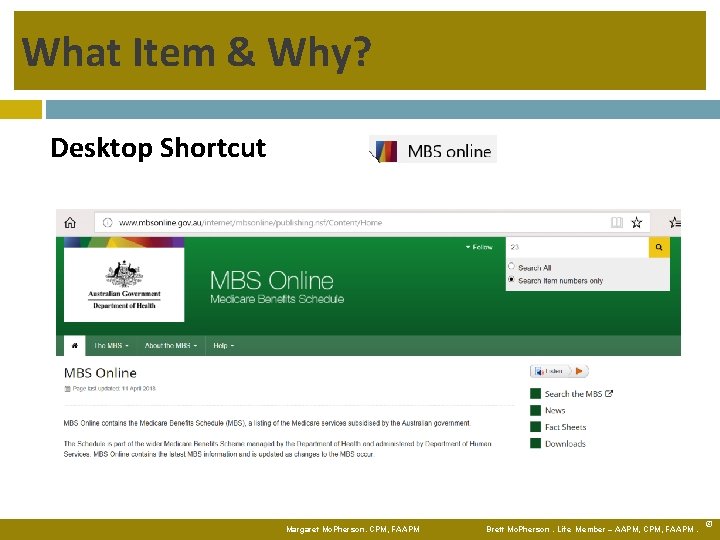Viewport: 720px width, 540px height.
Task: Toggle reading view book icon
Action: (x=617, y=223)
